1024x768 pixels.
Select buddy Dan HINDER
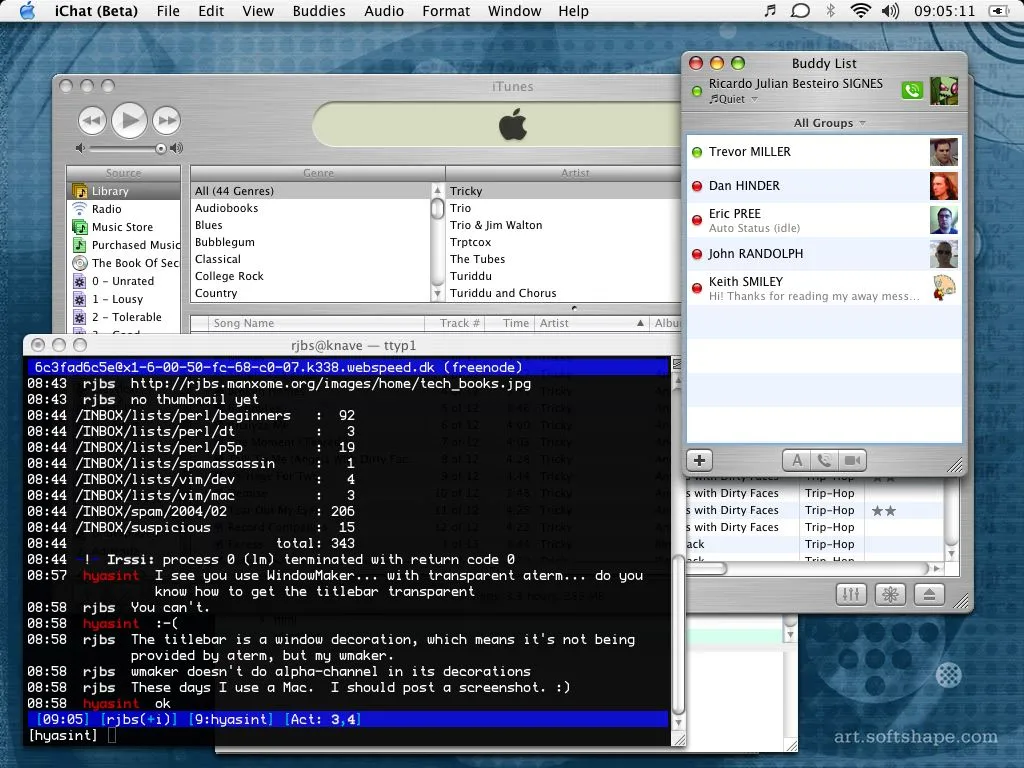click(x=824, y=186)
